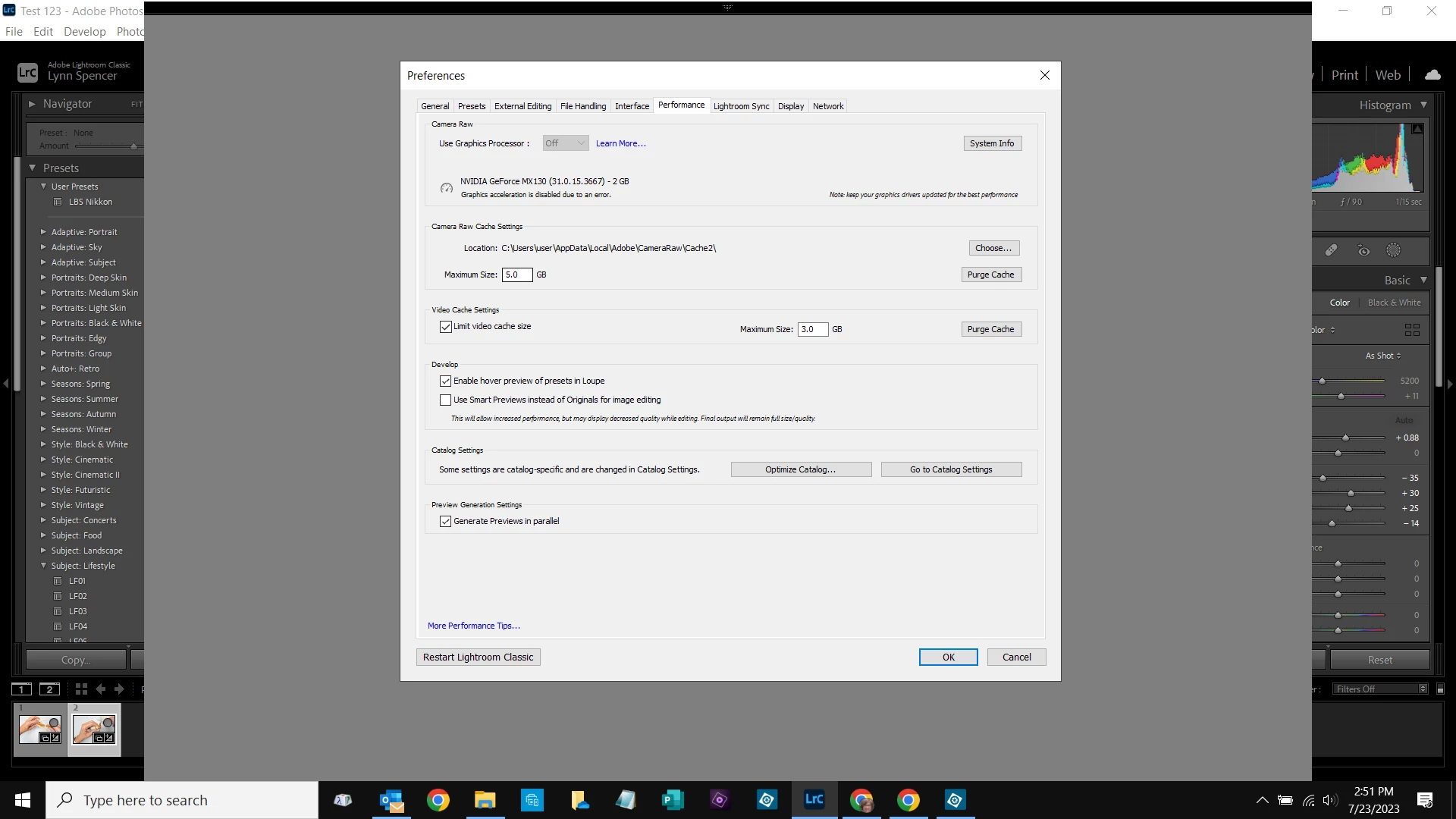
Task: Open the profile browser grid icon
Action: 1412,330
